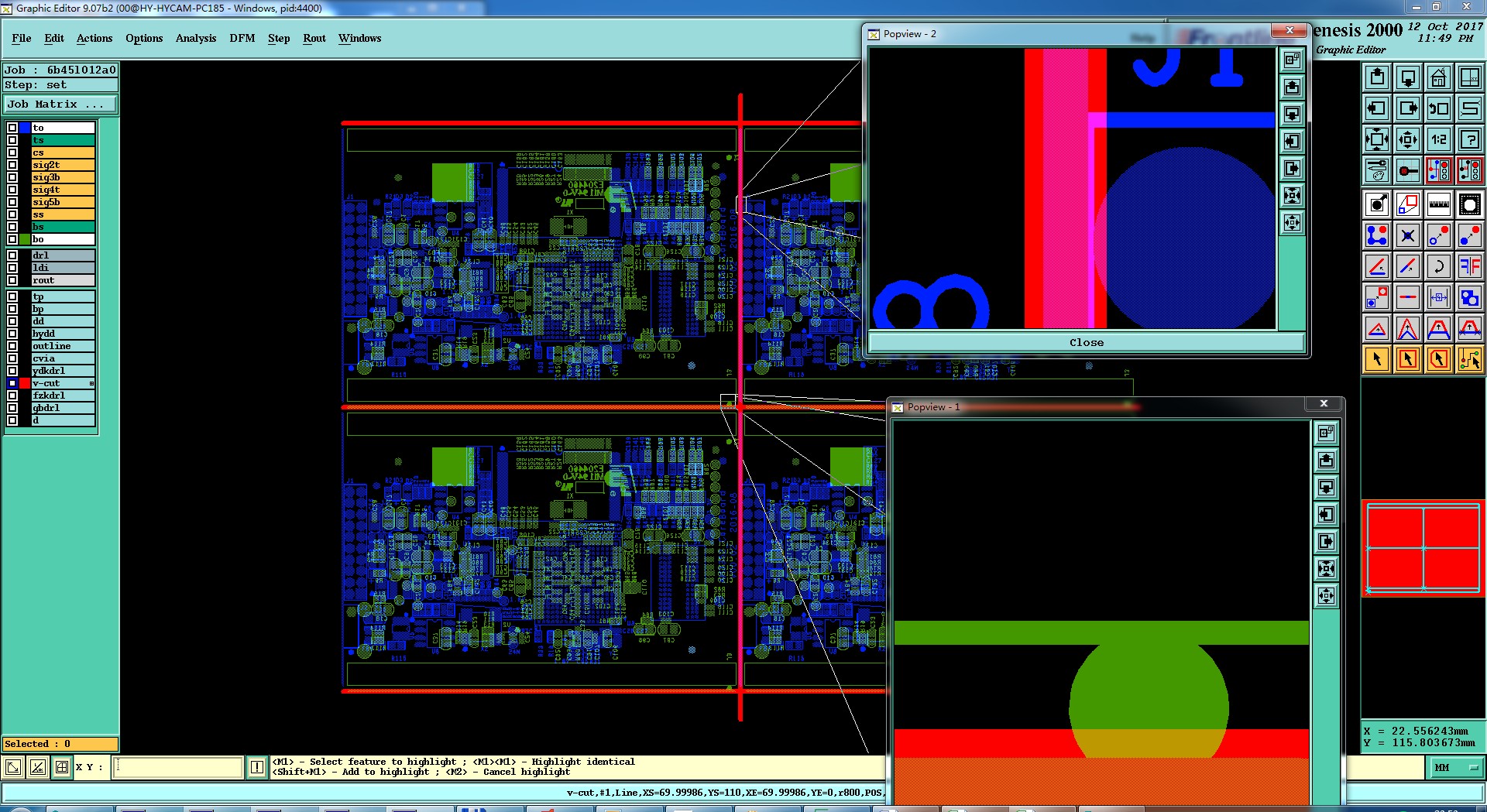
Task: Toggle the checkbox for layer sig2t
Action: pos(12,165)
